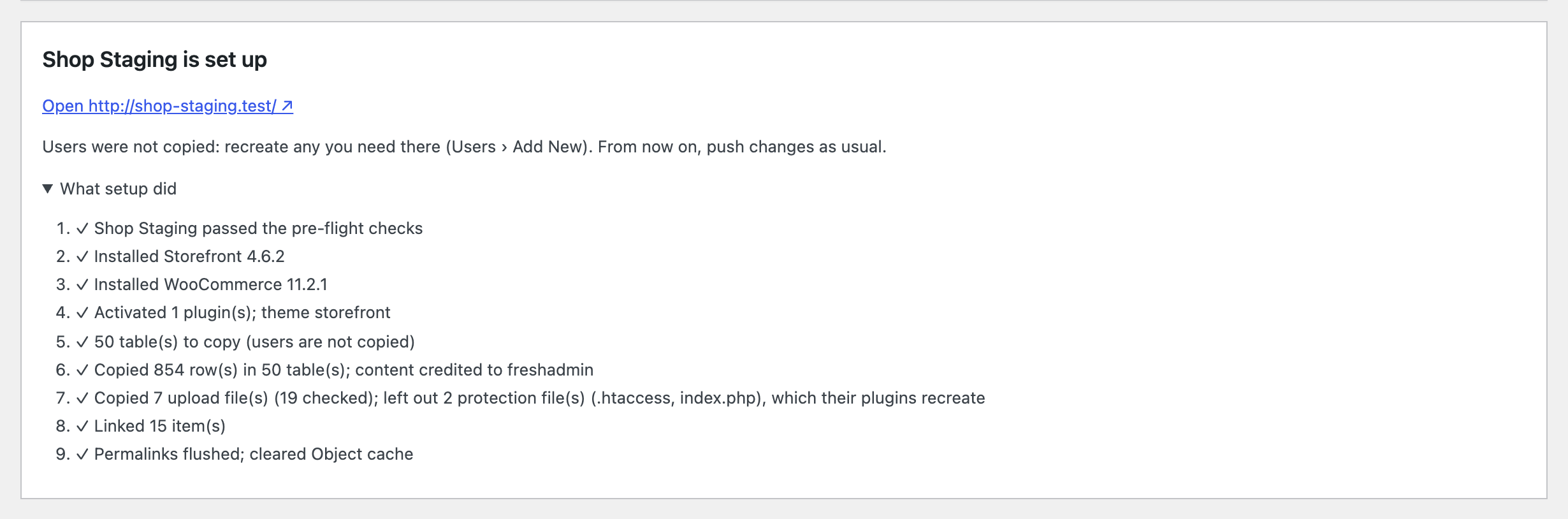Select the "Installed Storefront 4.6.2" step text
Screen dimensions: 1568x519
coord(189,256)
